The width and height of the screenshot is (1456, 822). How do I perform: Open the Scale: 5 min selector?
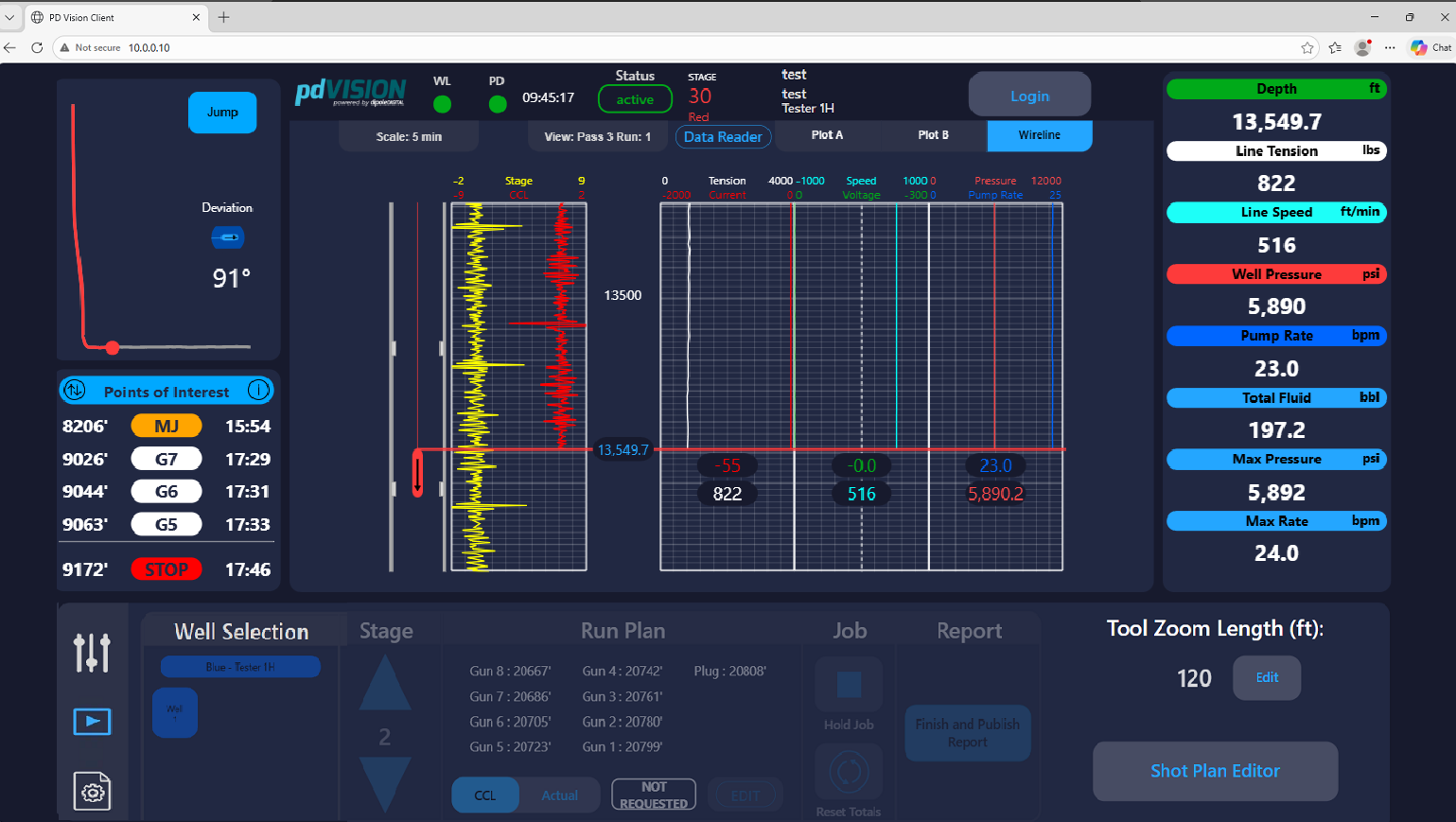coord(409,136)
